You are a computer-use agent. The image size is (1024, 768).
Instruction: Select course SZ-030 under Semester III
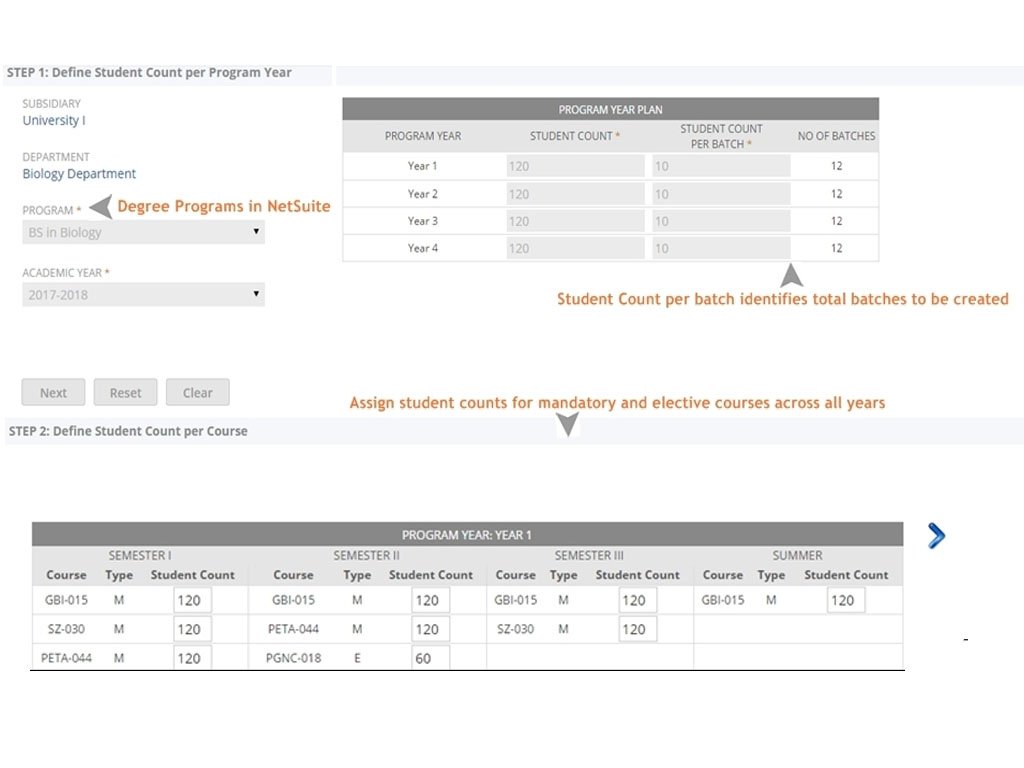pos(515,629)
